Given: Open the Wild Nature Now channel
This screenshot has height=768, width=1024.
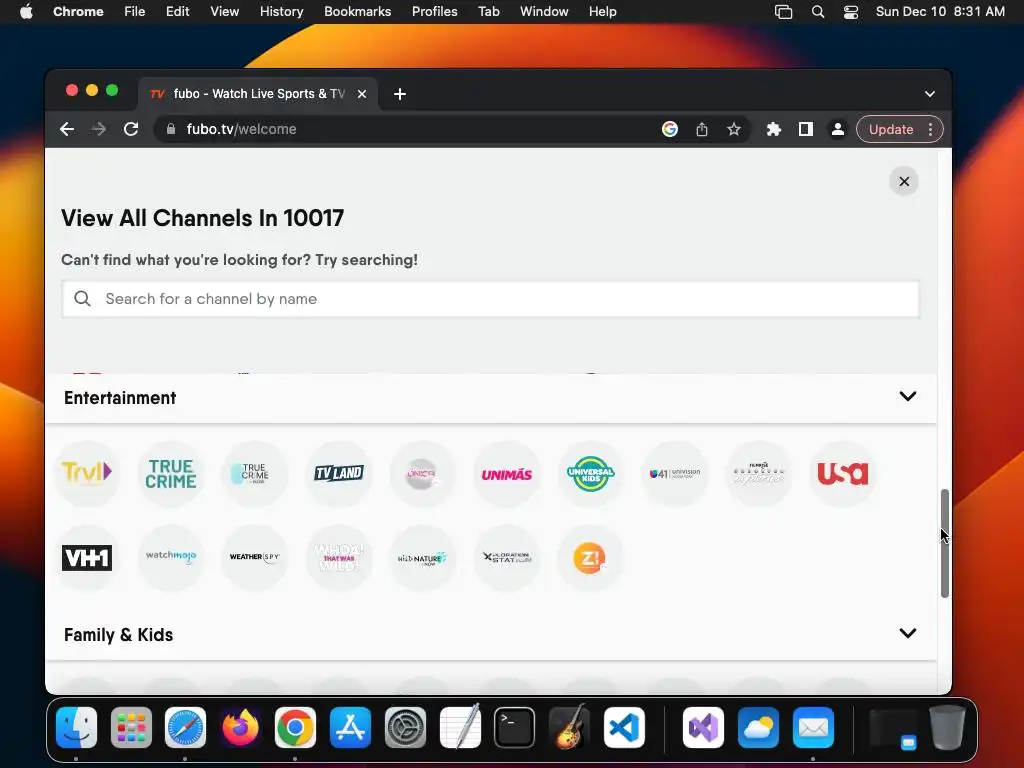Looking at the screenshot, I should point(423,558).
